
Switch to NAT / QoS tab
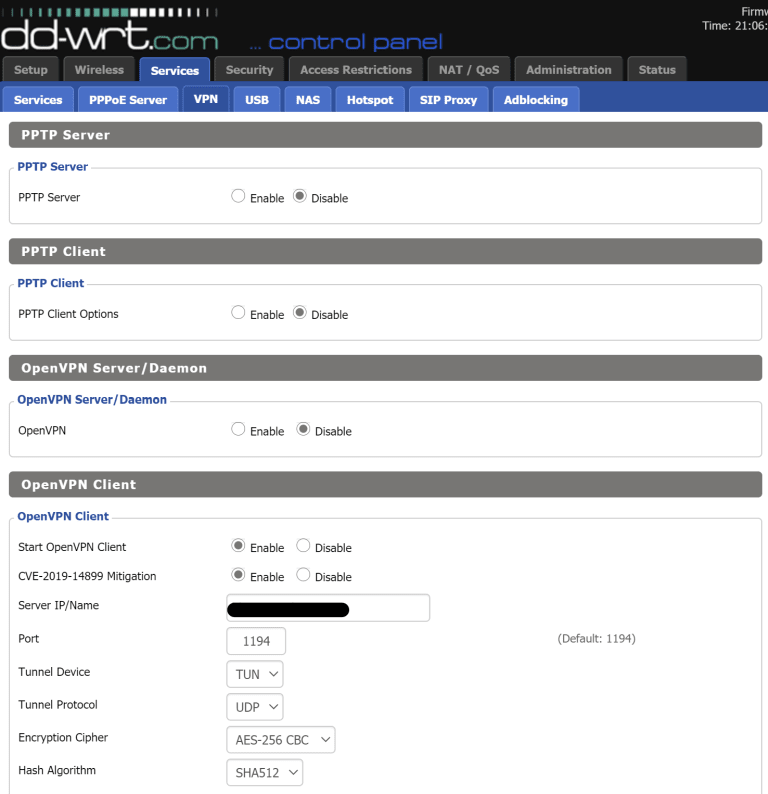pyautogui.click(x=469, y=69)
